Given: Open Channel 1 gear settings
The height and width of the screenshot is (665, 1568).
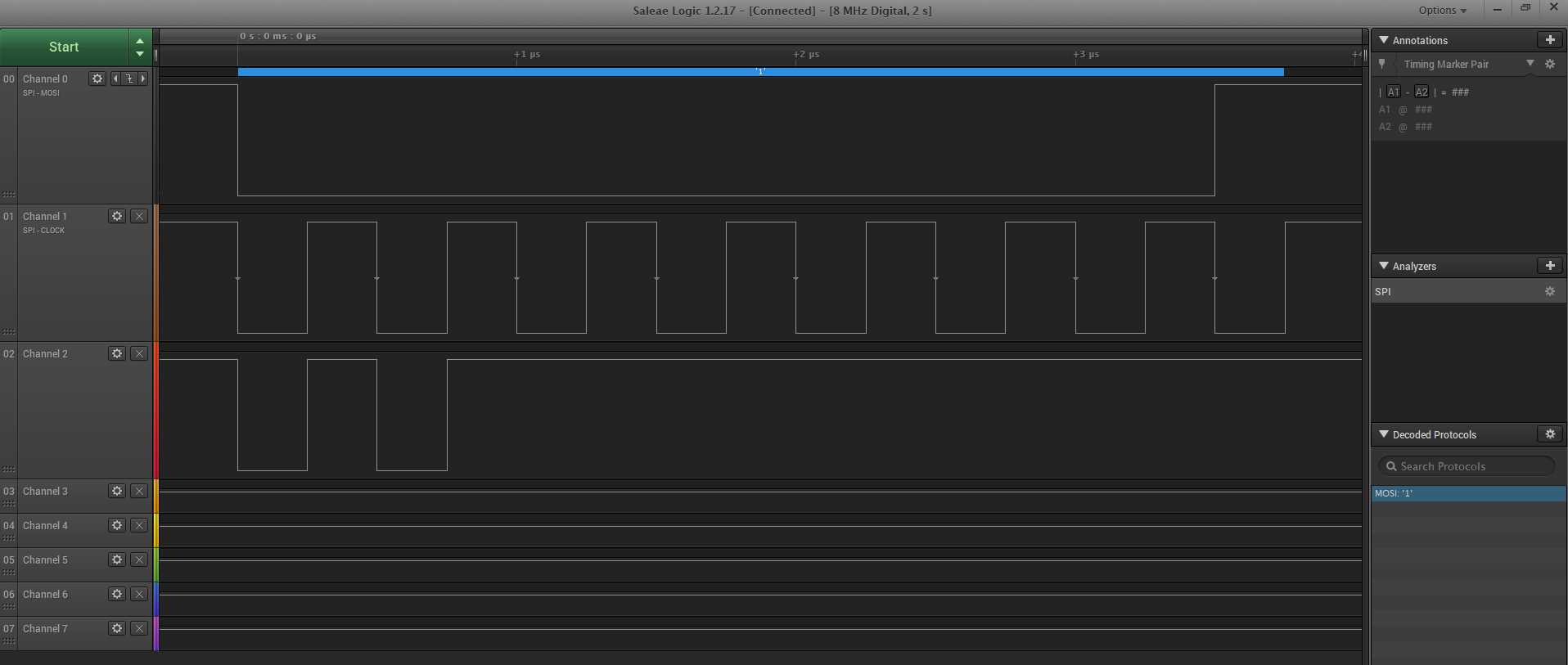Looking at the screenshot, I should coord(117,216).
